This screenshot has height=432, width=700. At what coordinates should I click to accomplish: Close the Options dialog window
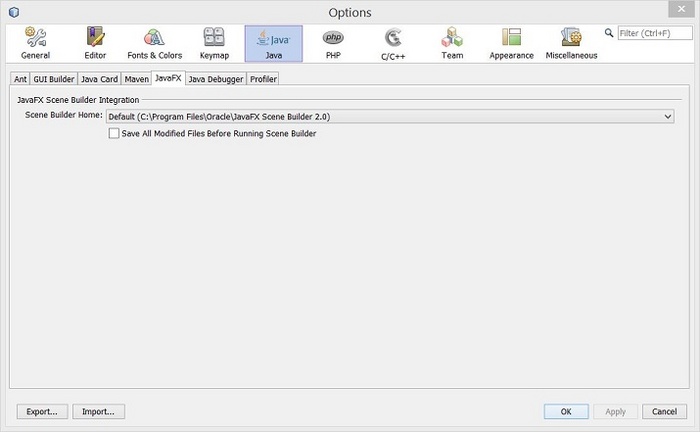click(x=681, y=9)
